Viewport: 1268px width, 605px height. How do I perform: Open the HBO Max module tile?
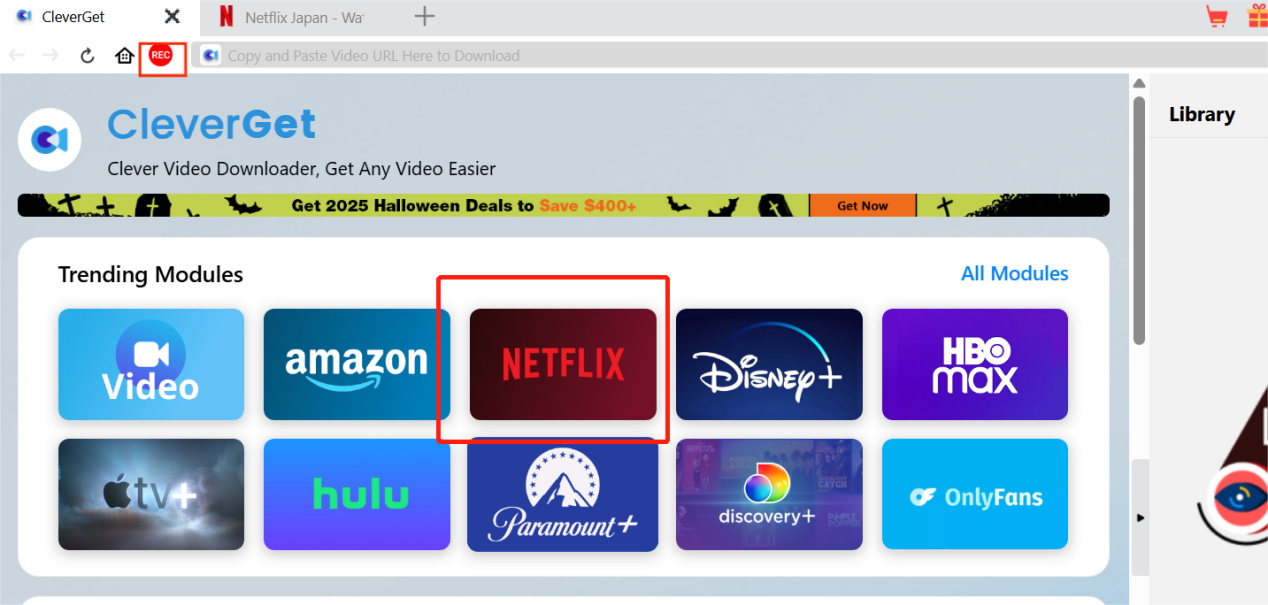pos(975,364)
